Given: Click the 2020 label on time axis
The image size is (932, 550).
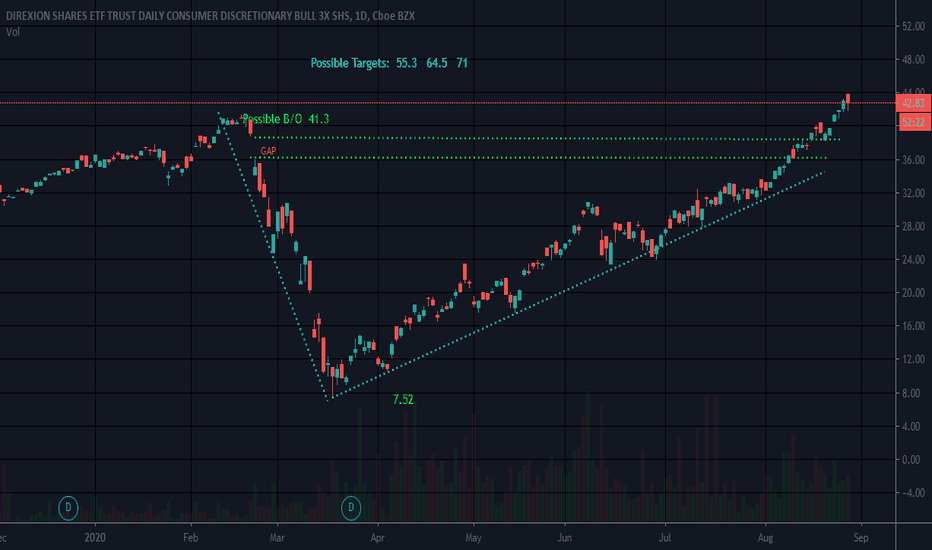Looking at the screenshot, I should [x=95, y=538].
